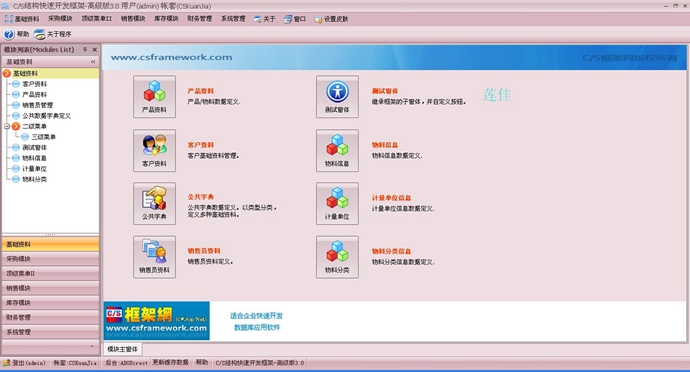
Task: Open the 关于 menu item
Action: tap(264, 19)
